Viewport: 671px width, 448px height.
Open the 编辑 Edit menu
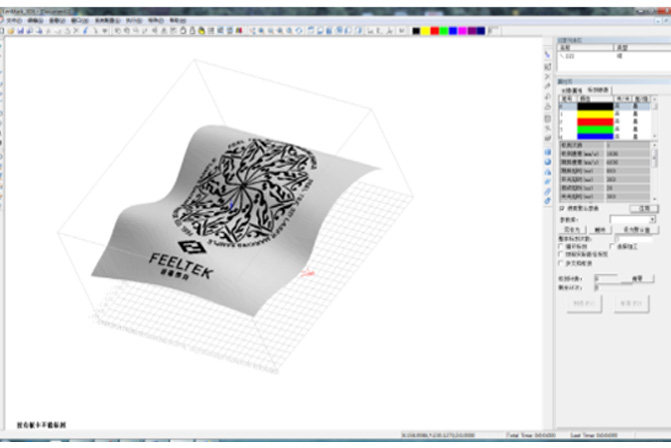pos(36,21)
